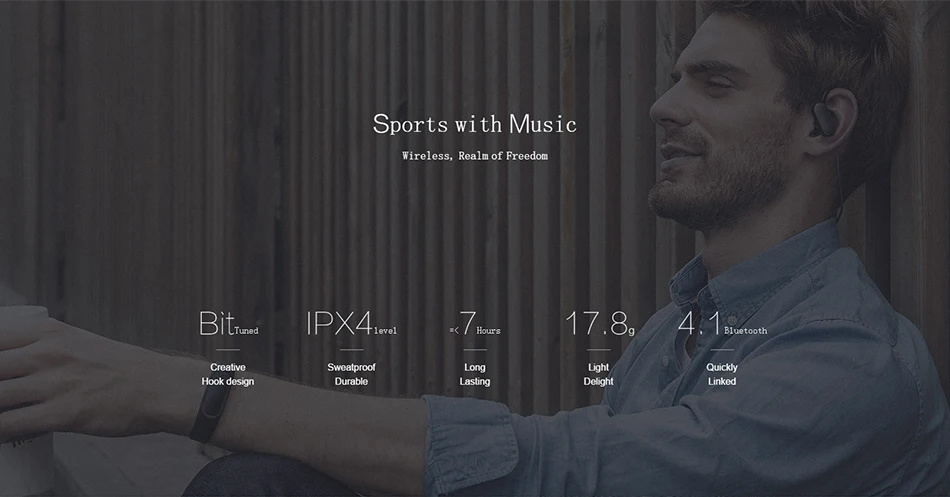Click the 'Quickly Linked' caption
Image resolution: width=950 pixels, height=497 pixels.
pos(722,374)
